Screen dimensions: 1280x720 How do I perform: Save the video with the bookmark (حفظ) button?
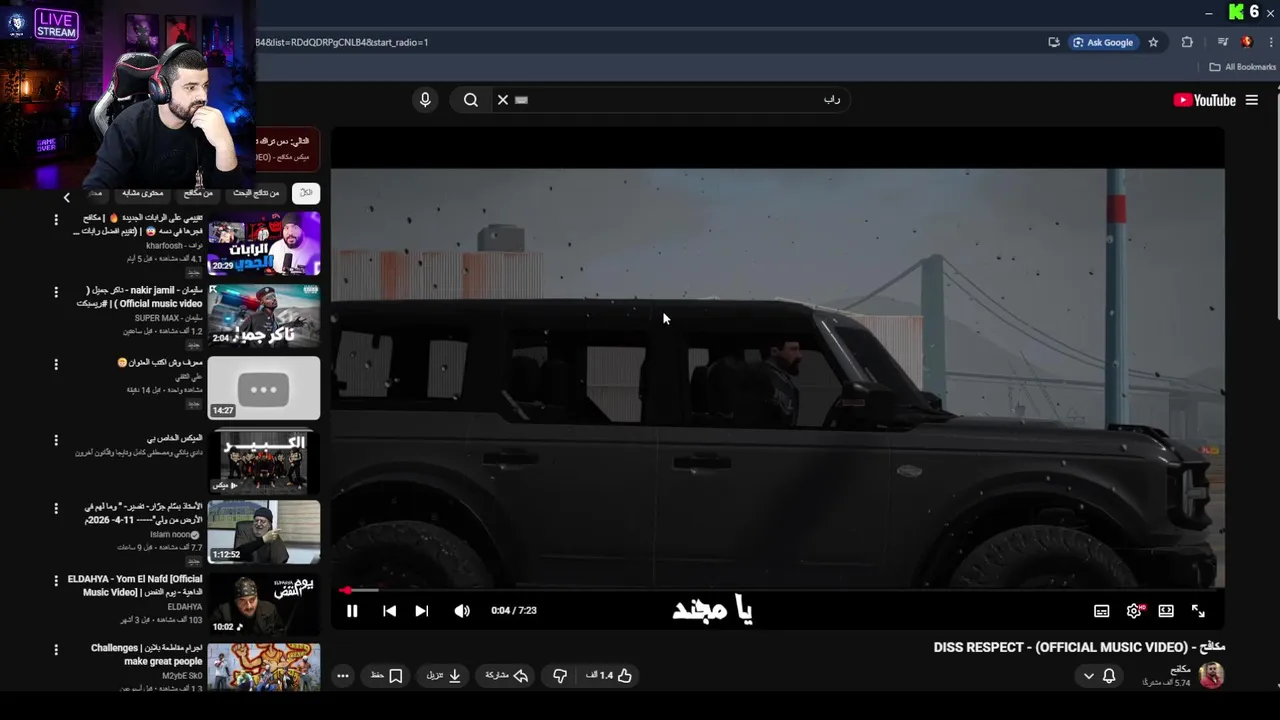[x=386, y=676]
